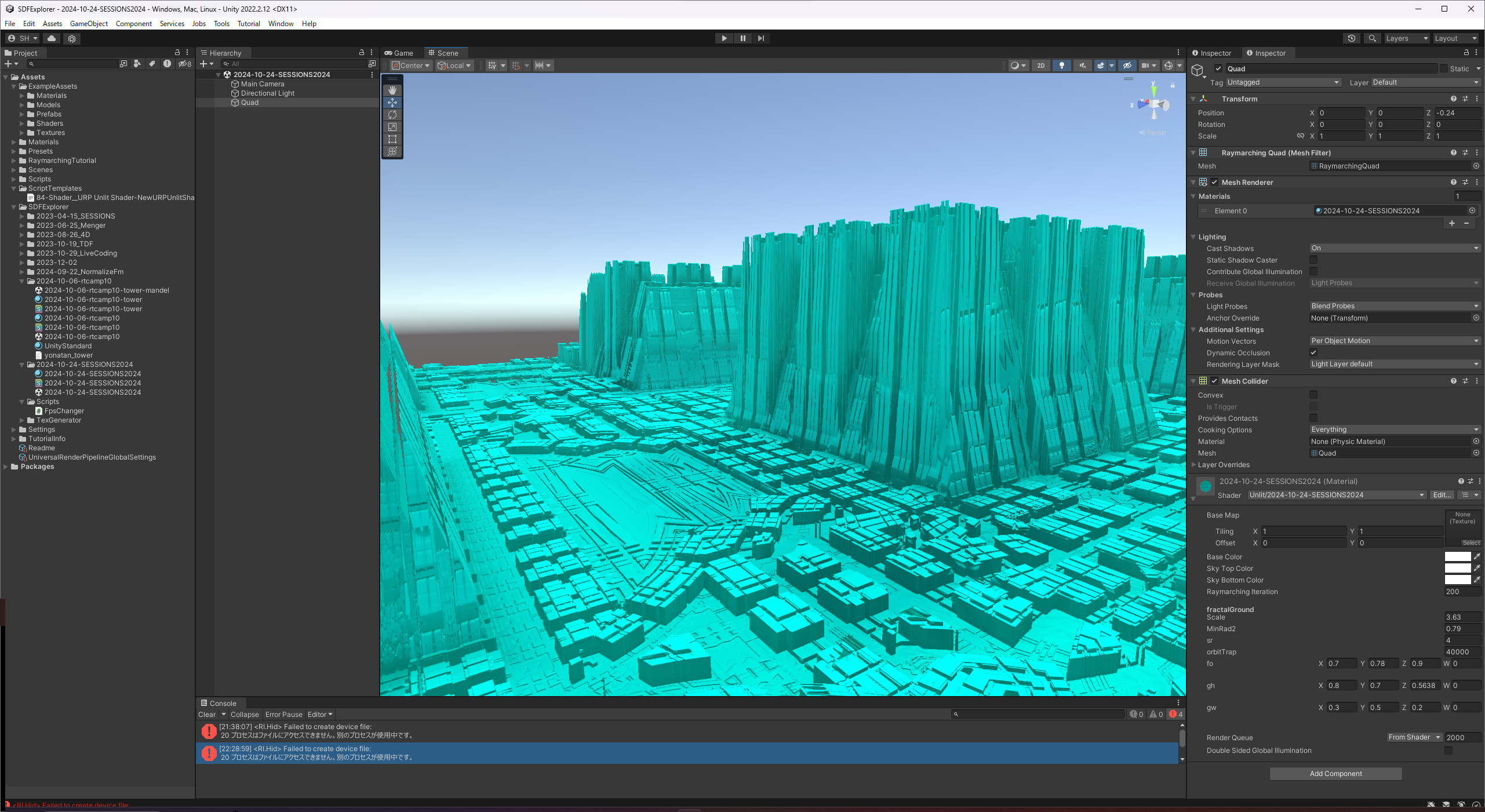
Task: Select the Scale tool in scene
Action: 392,127
